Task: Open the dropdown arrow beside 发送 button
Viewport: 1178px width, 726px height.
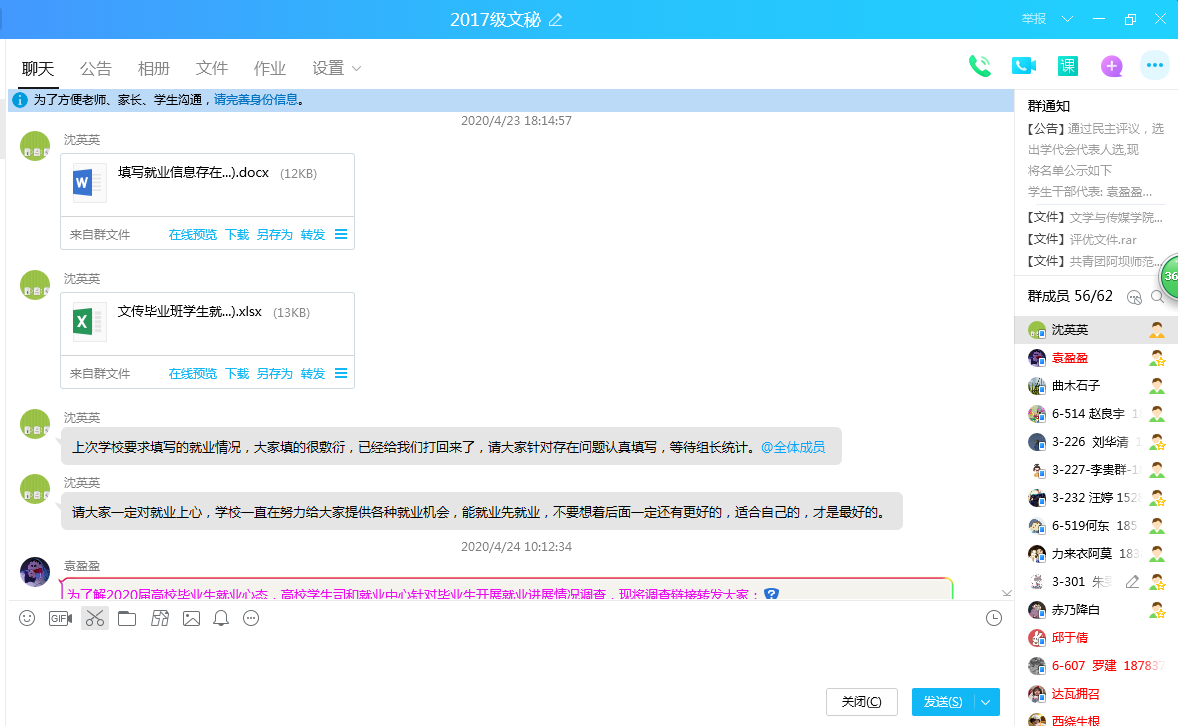Action: pyautogui.click(x=986, y=702)
